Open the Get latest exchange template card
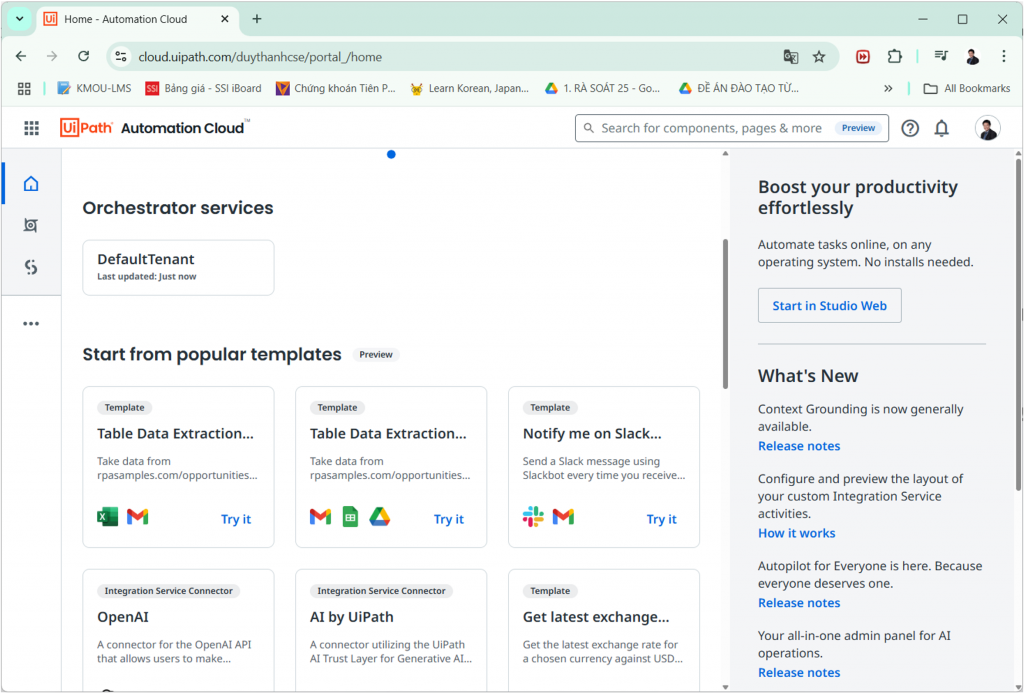 [x=604, y=630]
